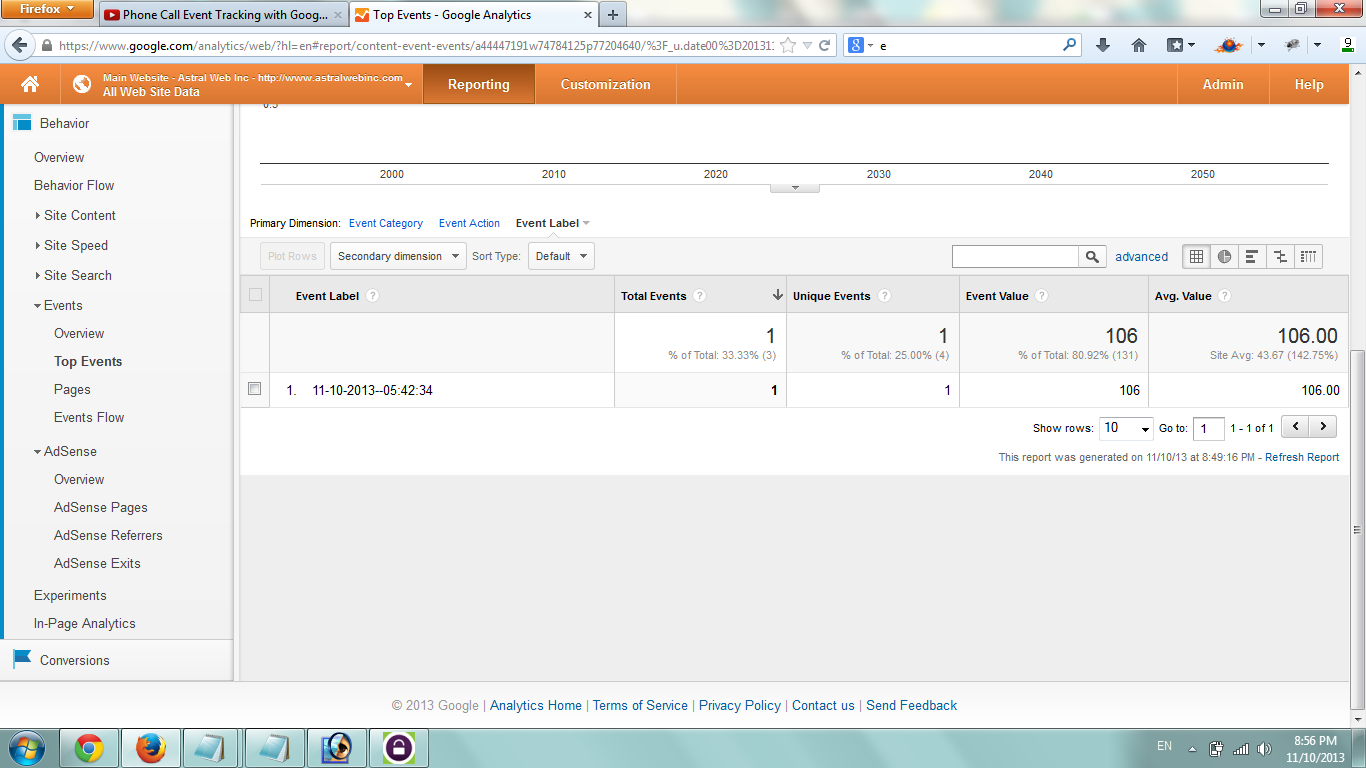
Task: Click the table search input field
Action: 1015,257
